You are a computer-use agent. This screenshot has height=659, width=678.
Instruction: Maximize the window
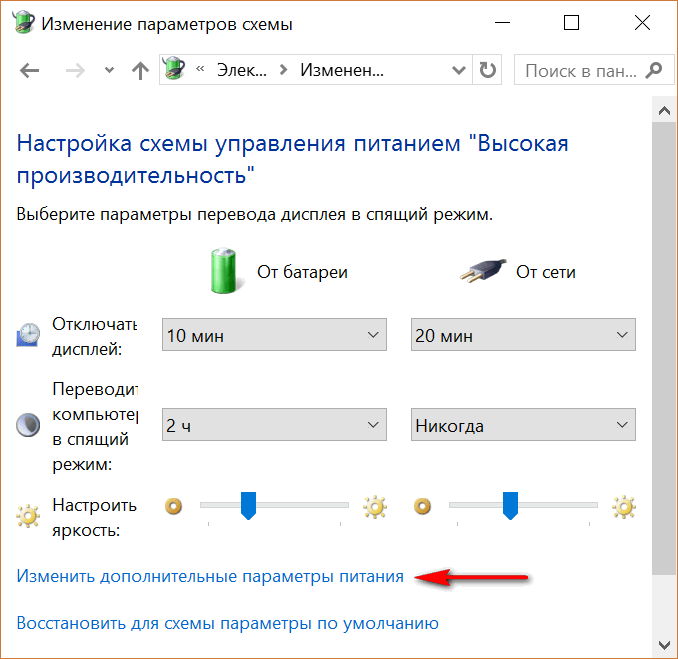coord(571,22)
